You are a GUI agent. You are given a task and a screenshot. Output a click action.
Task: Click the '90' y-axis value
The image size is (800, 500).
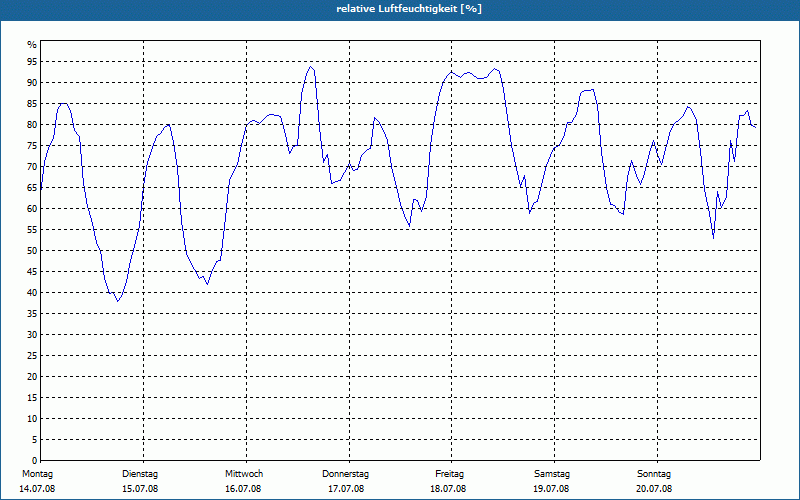click(x=32, y=83)
